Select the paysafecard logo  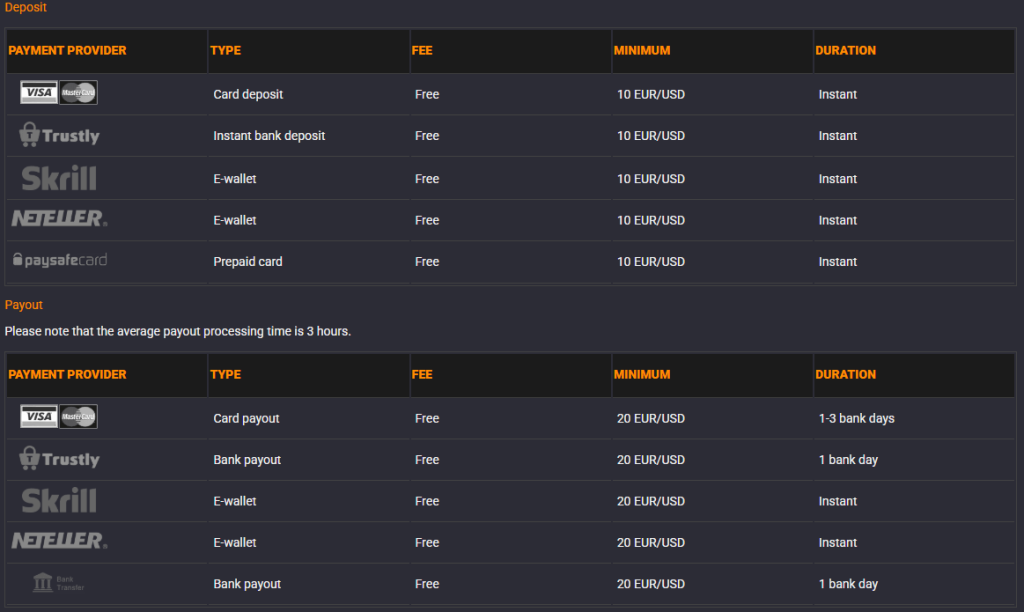pos(59,261)
